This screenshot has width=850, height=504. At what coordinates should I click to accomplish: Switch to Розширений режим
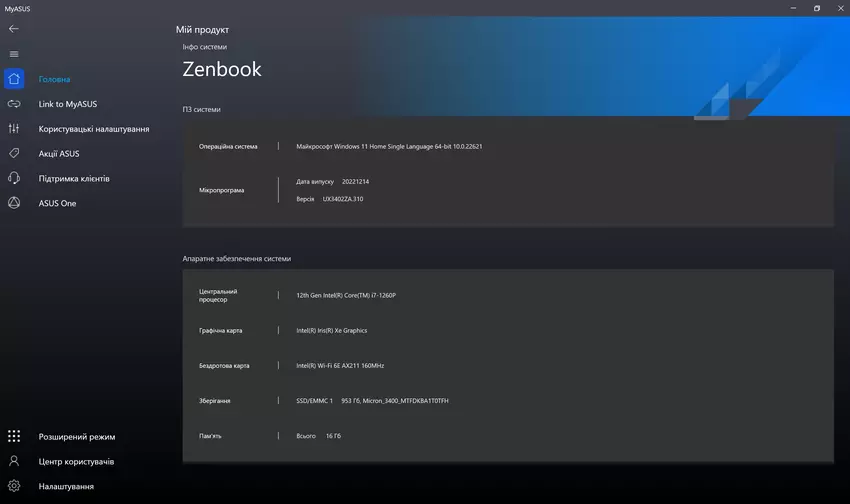click(77, 437)
